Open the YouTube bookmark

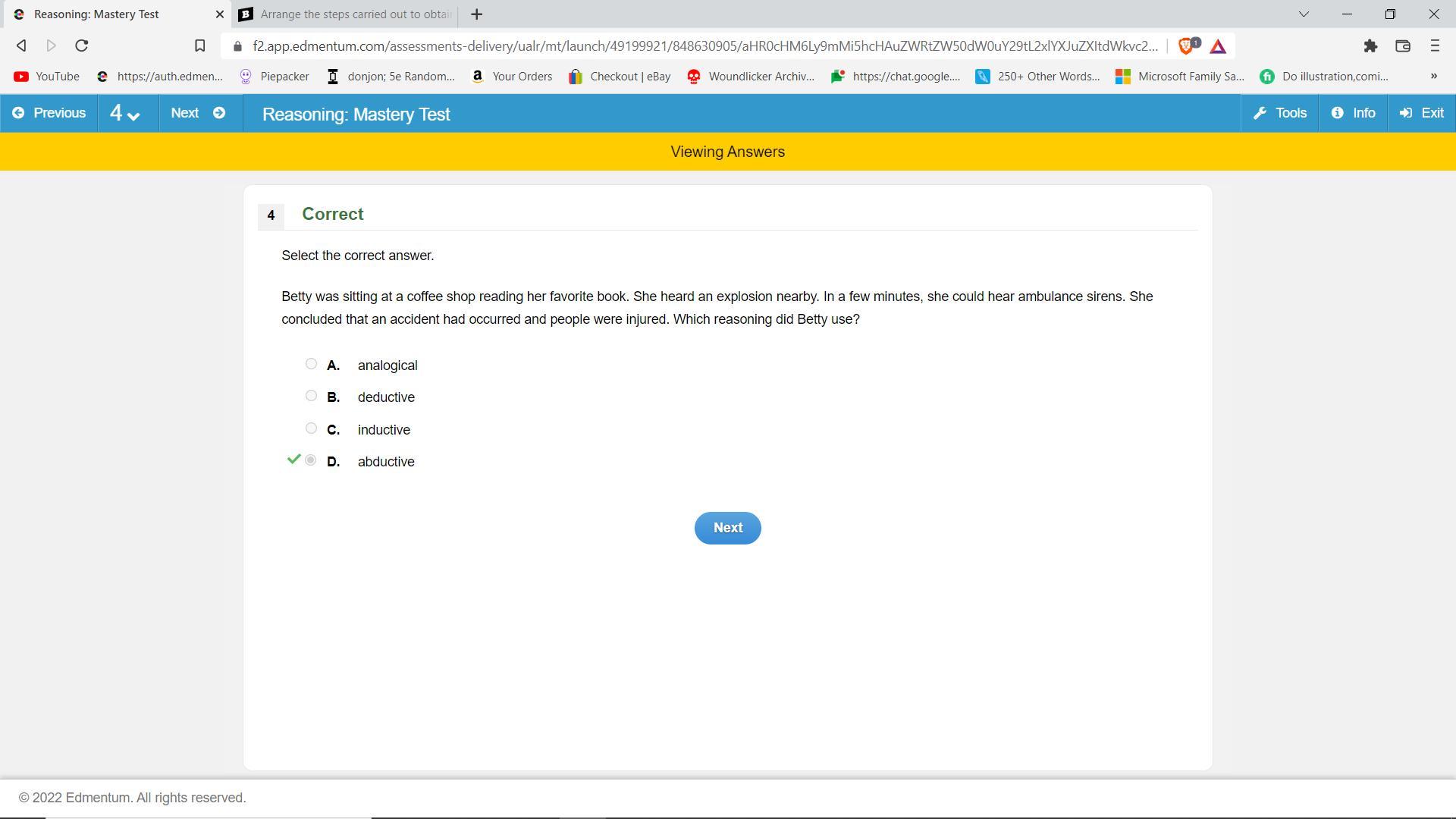[47, 77]
